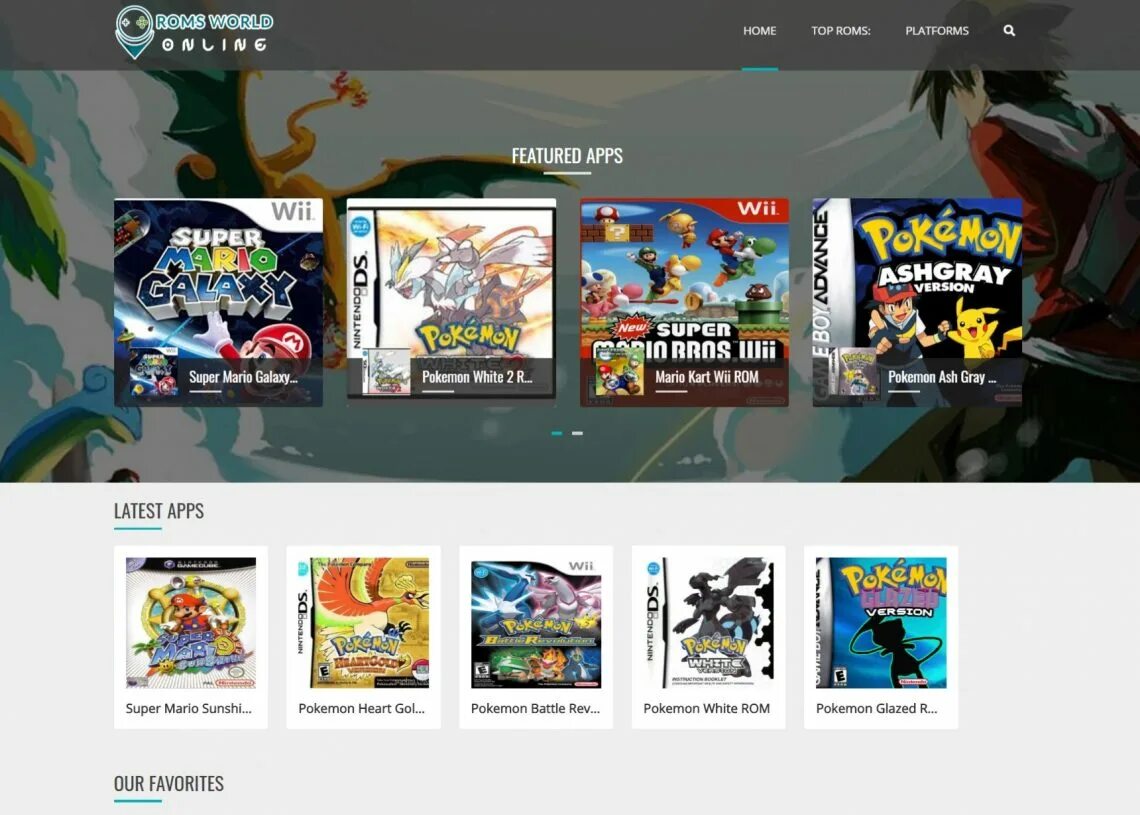Open the search icon in navigation bar
This screenshot has width=1140, height=815.
pyautogui.click(x=1009, y=31)
